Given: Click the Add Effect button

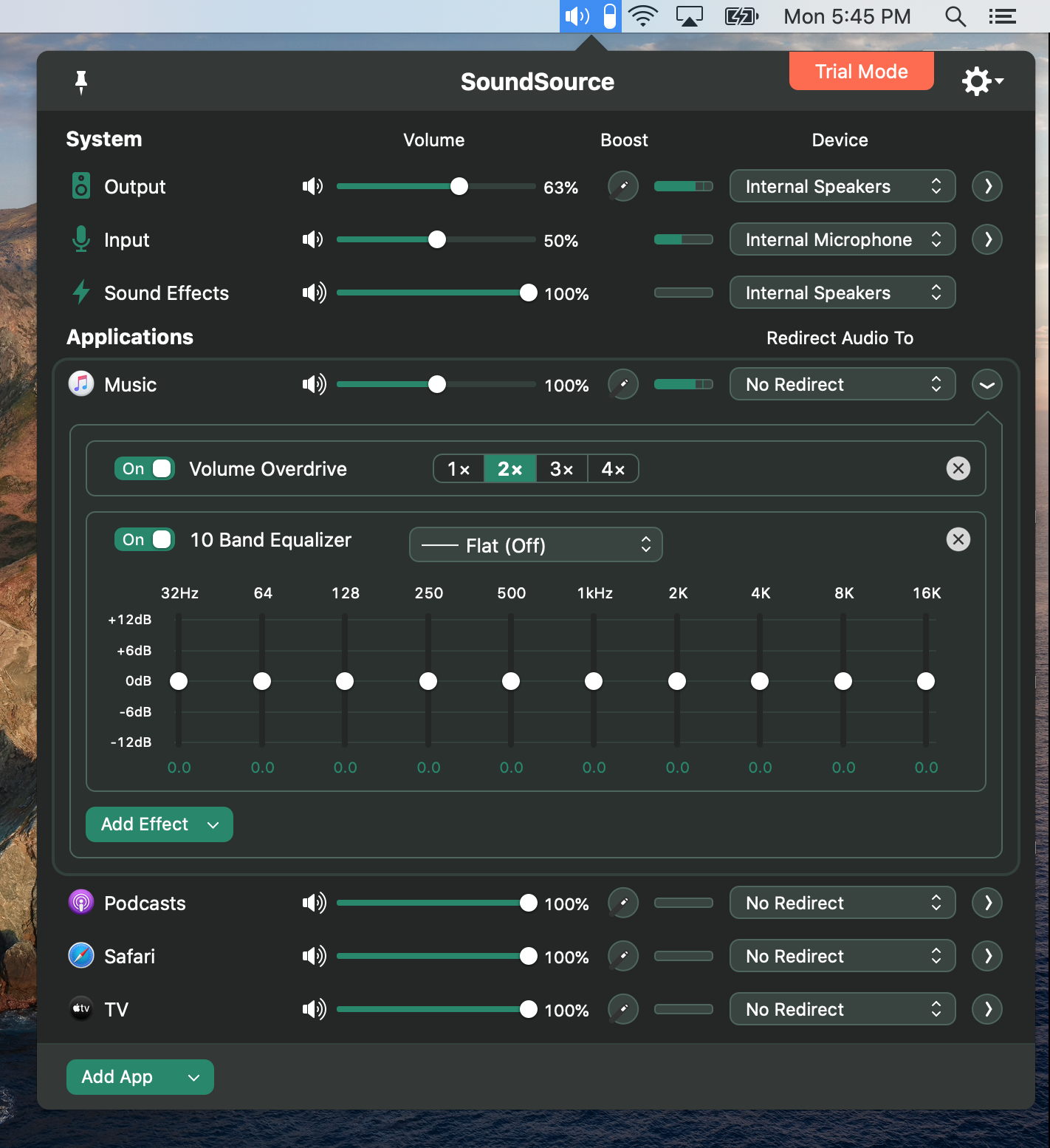Looking at the screenshot, I should tap(159, 824).
